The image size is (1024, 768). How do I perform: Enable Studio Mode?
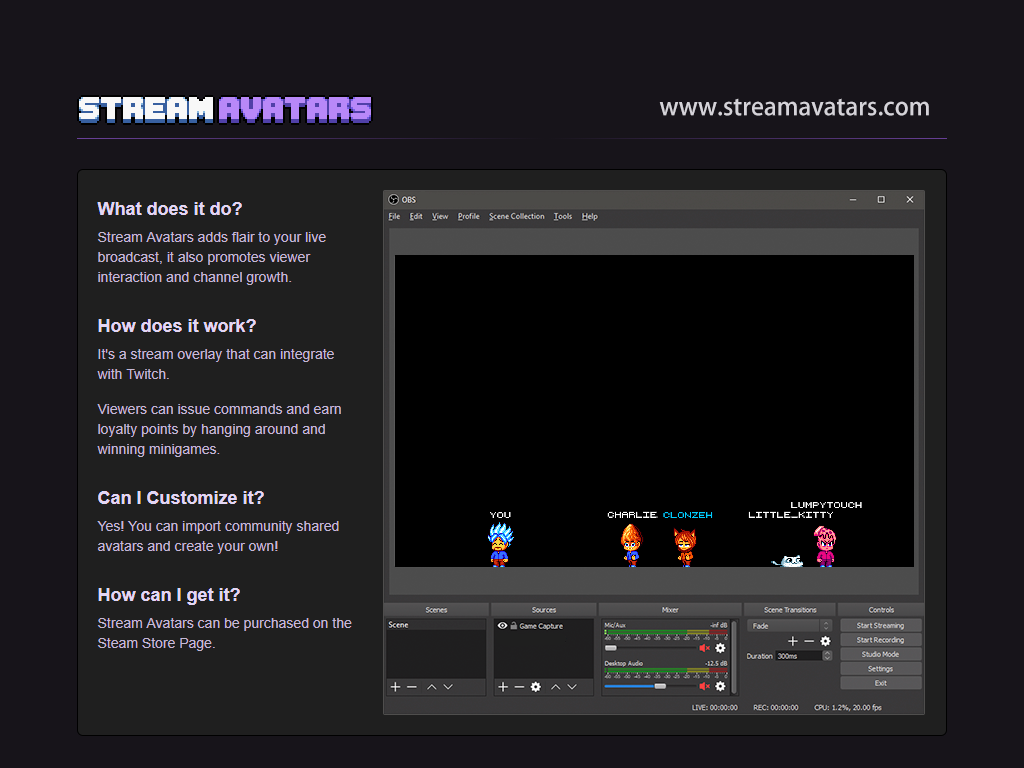click(880, 654)
